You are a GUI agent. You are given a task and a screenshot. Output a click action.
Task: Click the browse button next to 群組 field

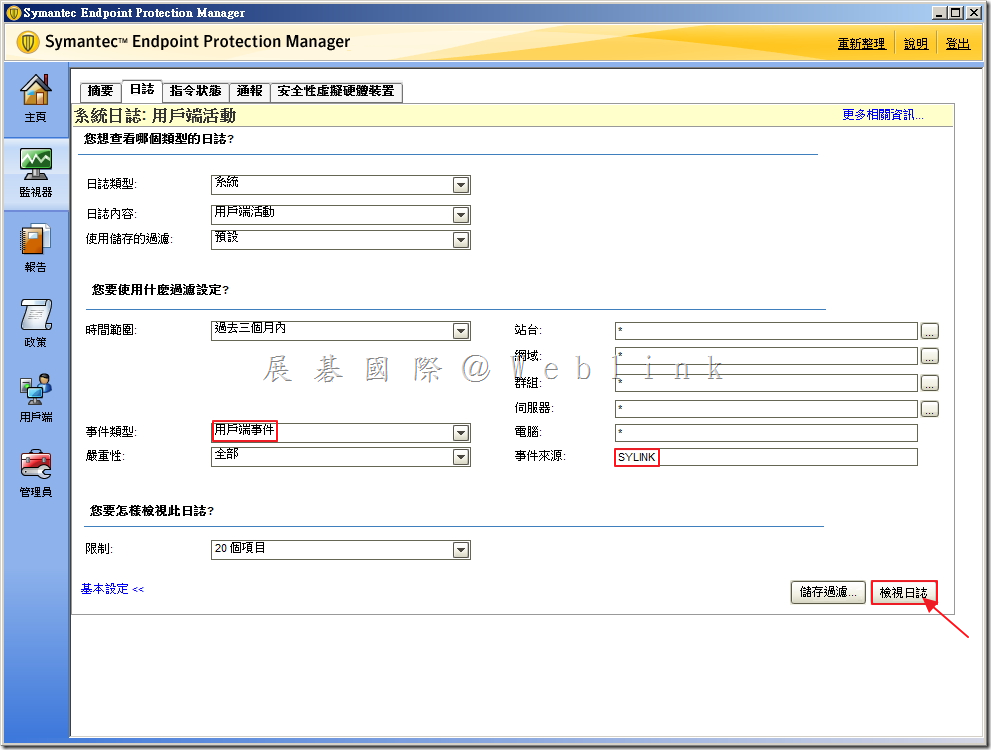[x=930, y=383]
